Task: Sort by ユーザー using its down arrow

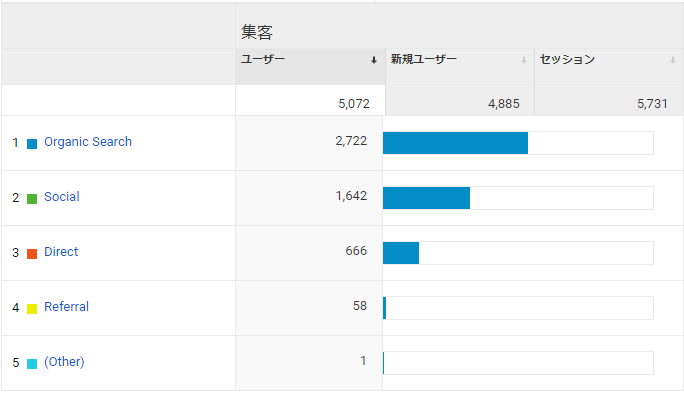Action: click(x=374, y=60)
